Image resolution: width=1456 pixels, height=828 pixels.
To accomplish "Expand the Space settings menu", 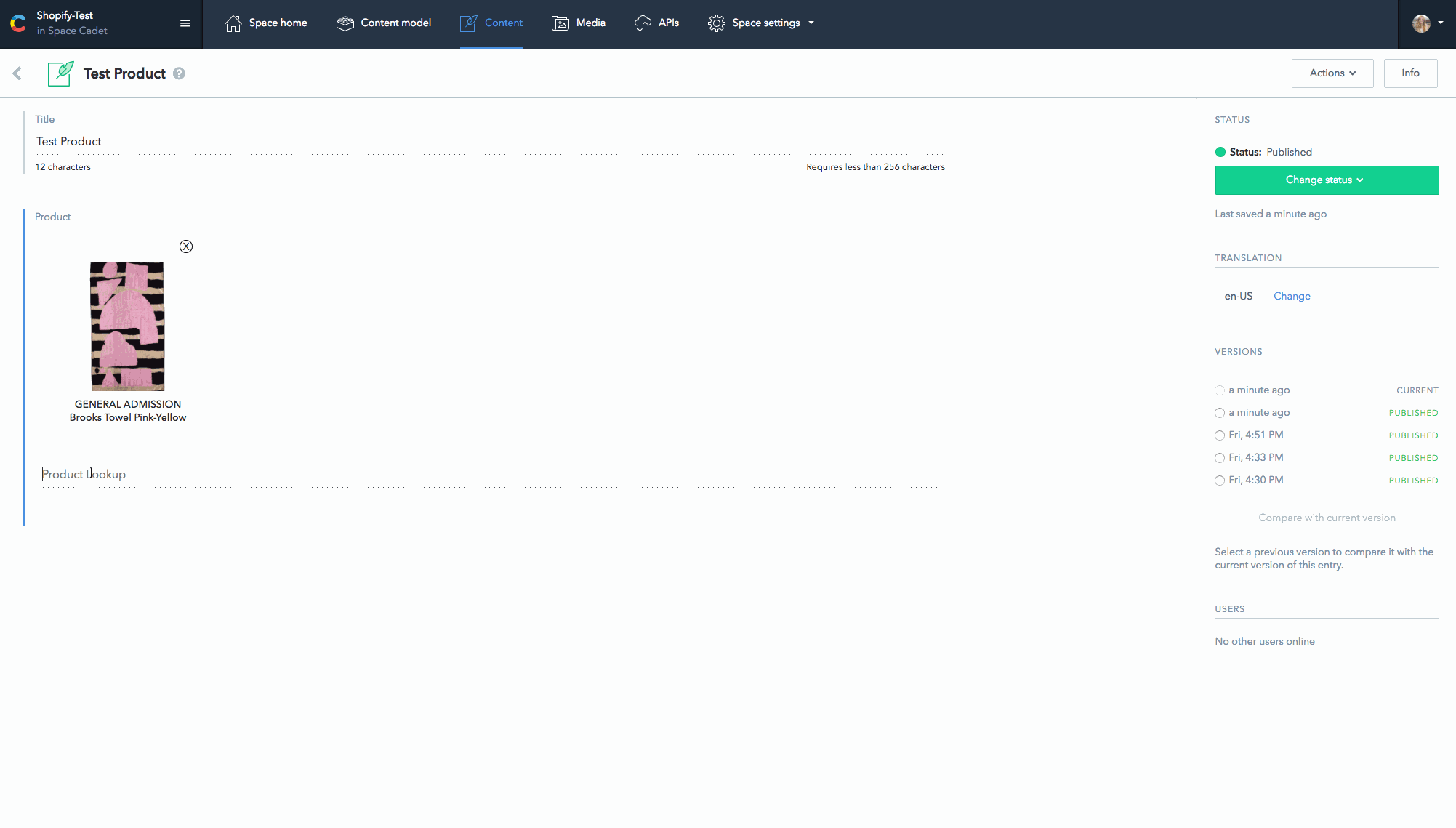I will [x=760, y=23].
